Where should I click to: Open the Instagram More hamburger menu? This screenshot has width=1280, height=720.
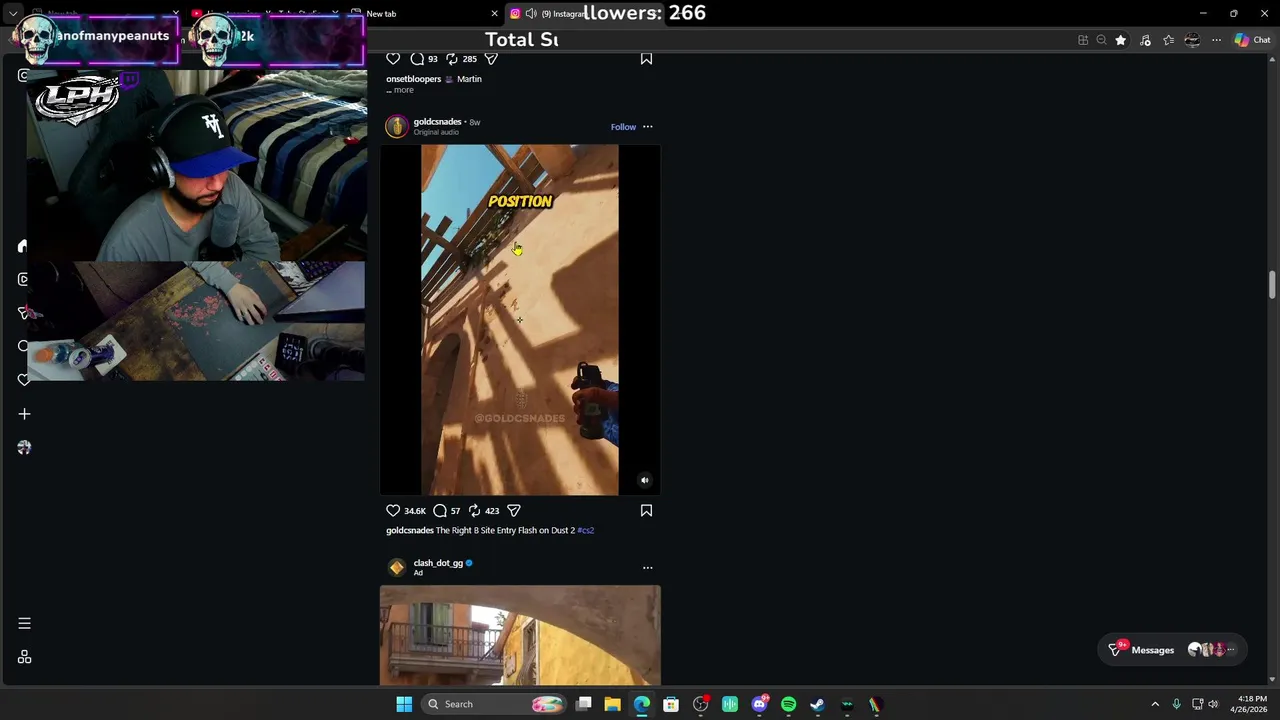[x=24, y=624]
